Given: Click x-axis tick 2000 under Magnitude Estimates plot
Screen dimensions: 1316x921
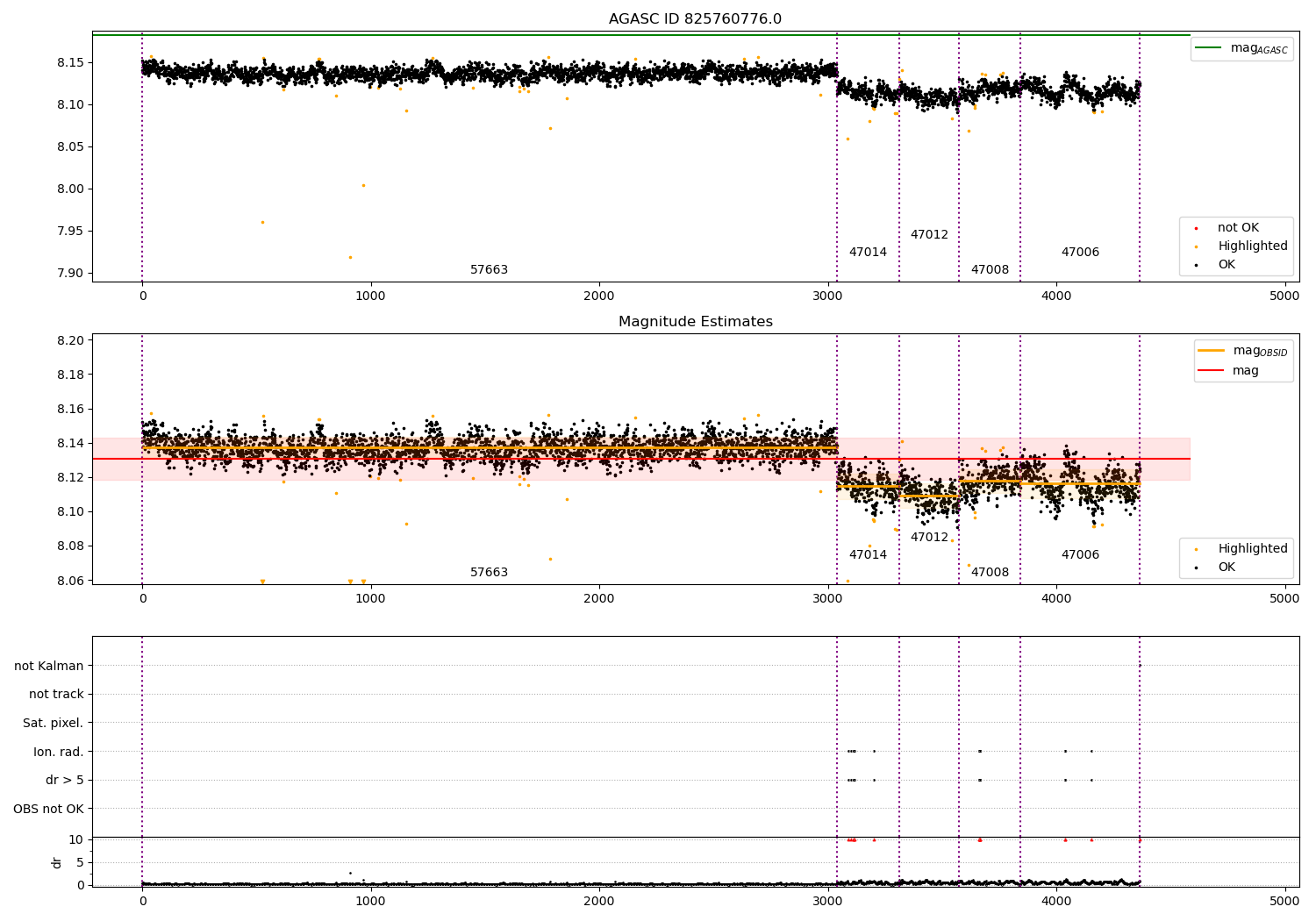Looking at the screenshot, I should click(x=599, y=599).
